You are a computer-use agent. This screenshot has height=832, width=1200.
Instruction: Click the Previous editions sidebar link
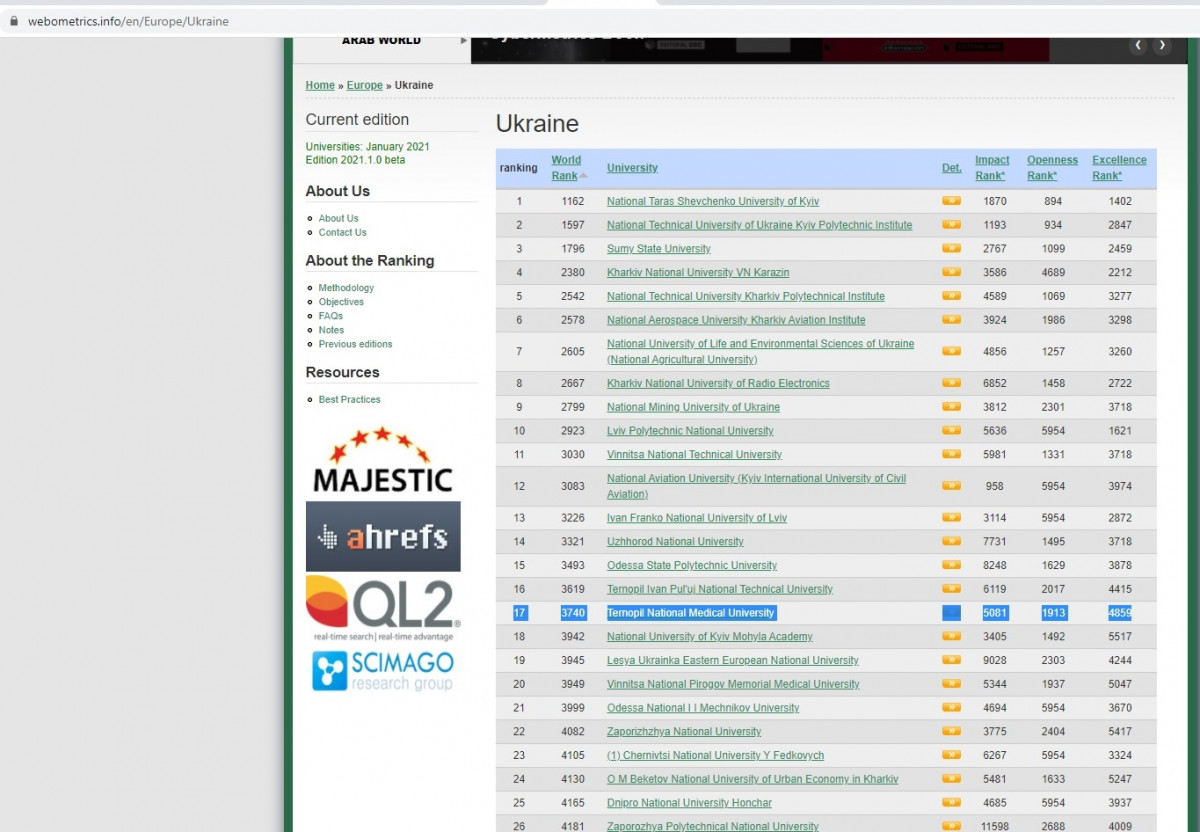(355, 344)
